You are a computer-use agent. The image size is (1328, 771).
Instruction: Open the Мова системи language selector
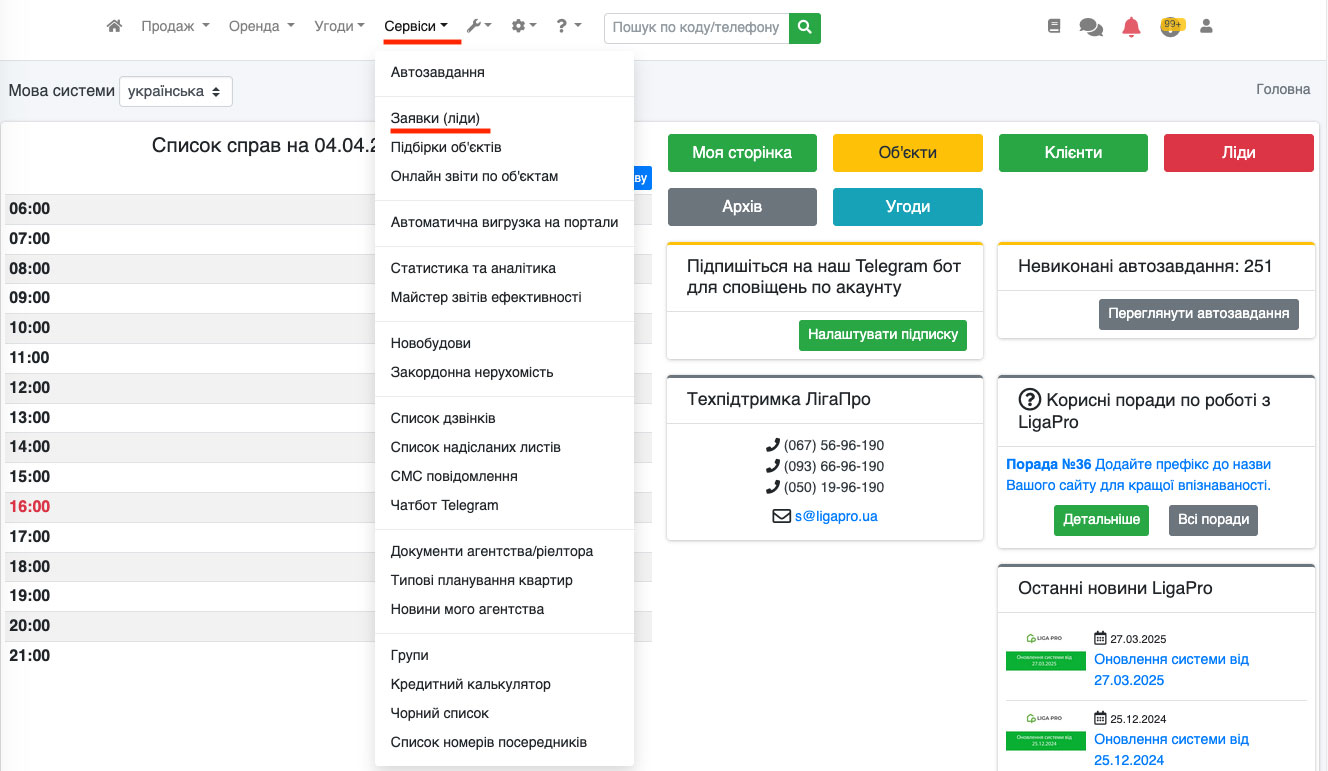(176, 91)
